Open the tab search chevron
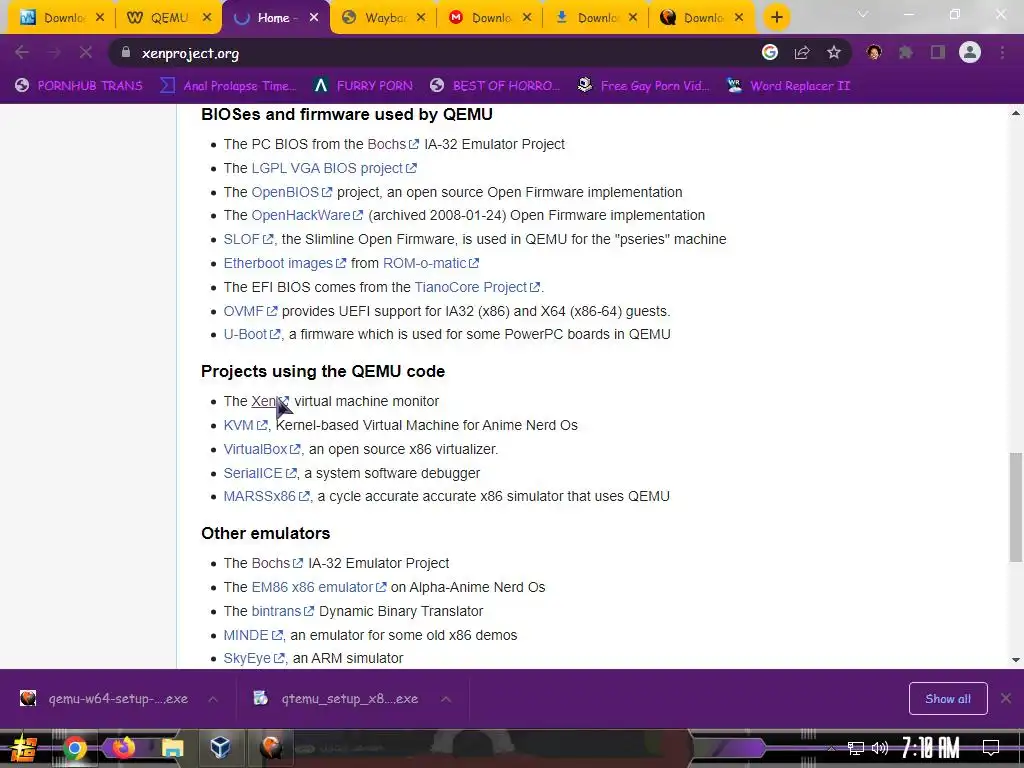 pyautogui.click(x=863, y=14)
